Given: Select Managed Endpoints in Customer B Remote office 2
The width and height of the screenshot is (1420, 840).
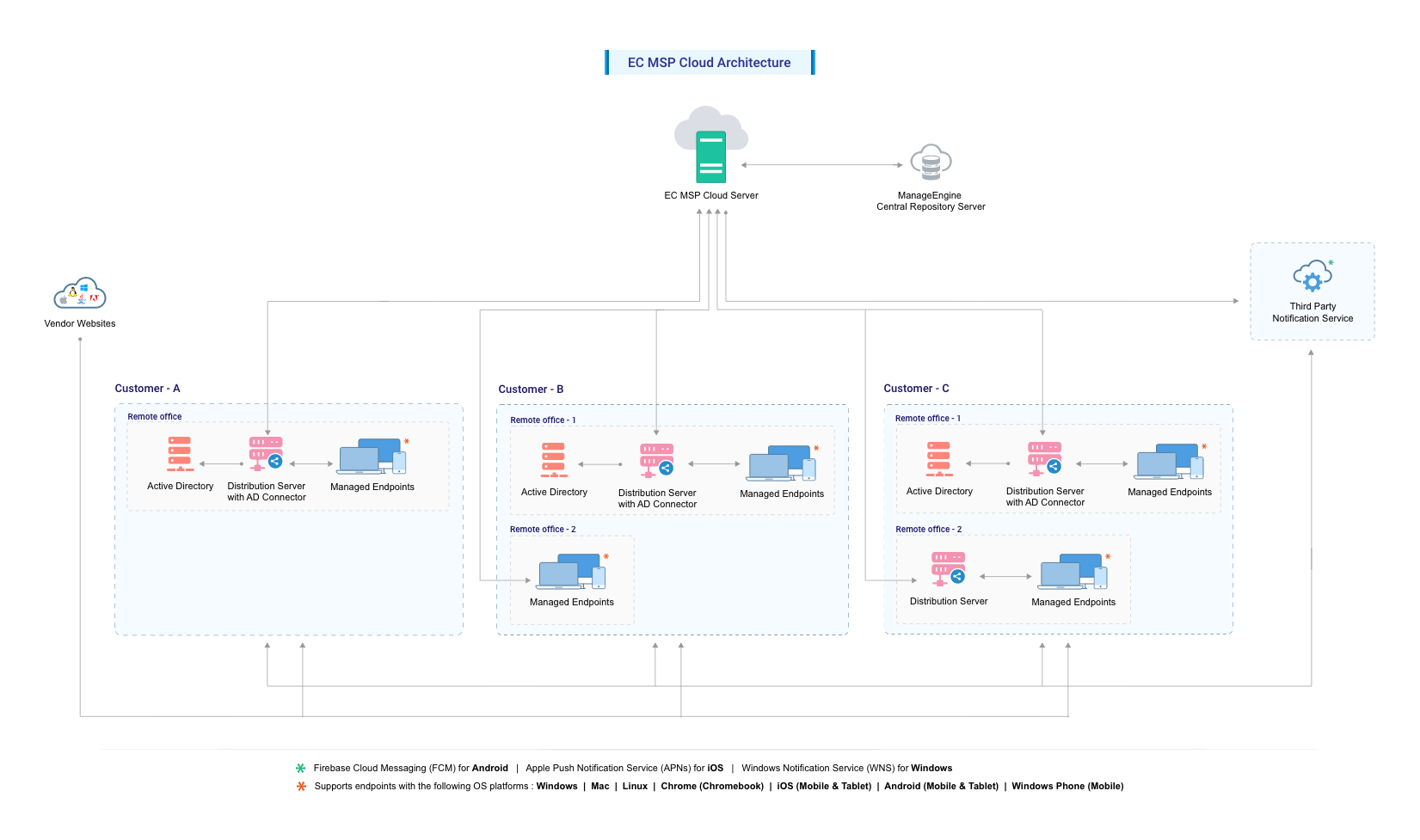Looking at the screenshot, I should click(570, 572).
